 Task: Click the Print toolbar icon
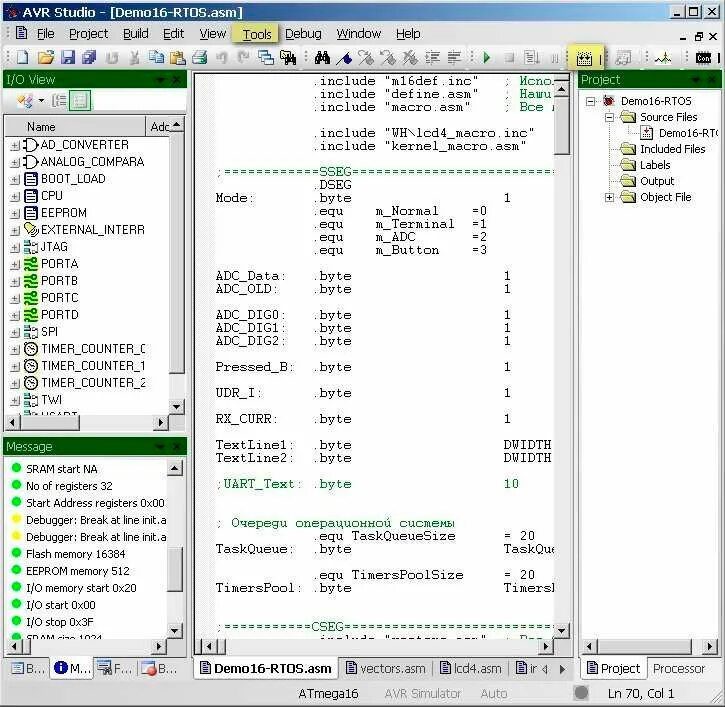coord(199,57)
